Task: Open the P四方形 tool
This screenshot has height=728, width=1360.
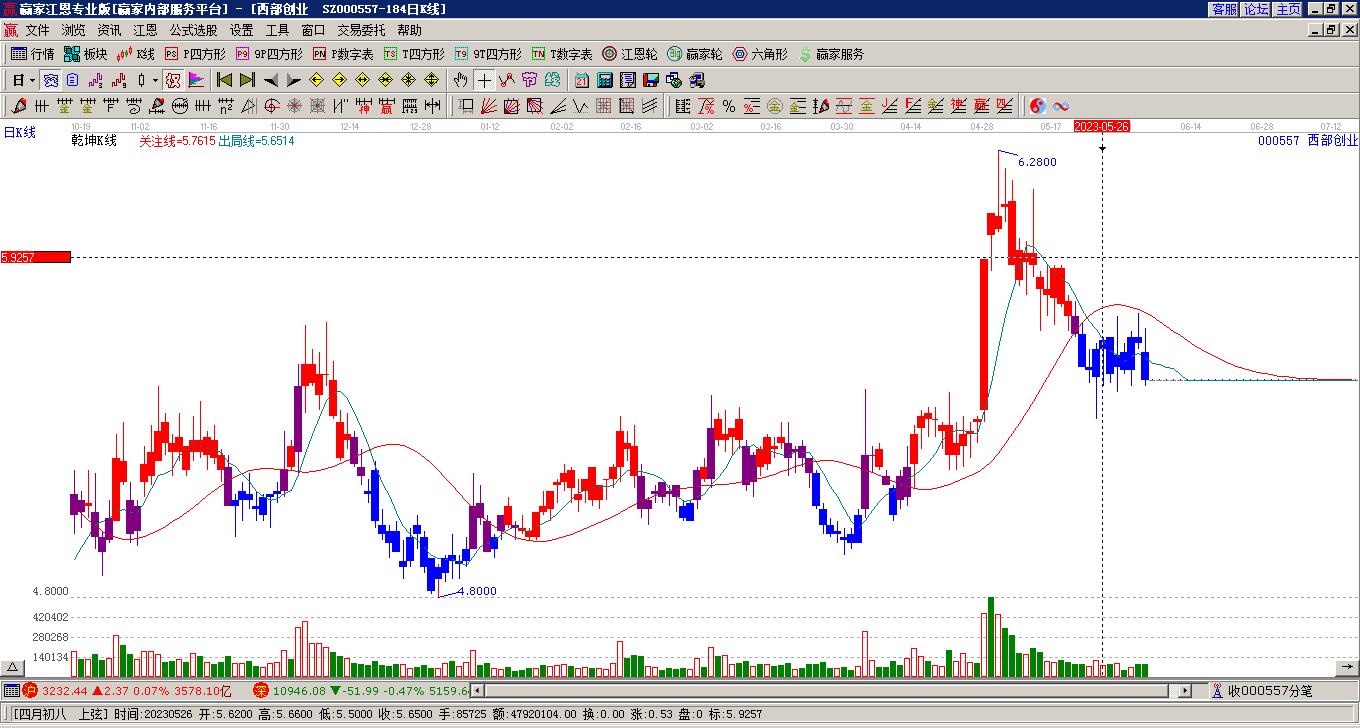Action: [x=195, y=54]
